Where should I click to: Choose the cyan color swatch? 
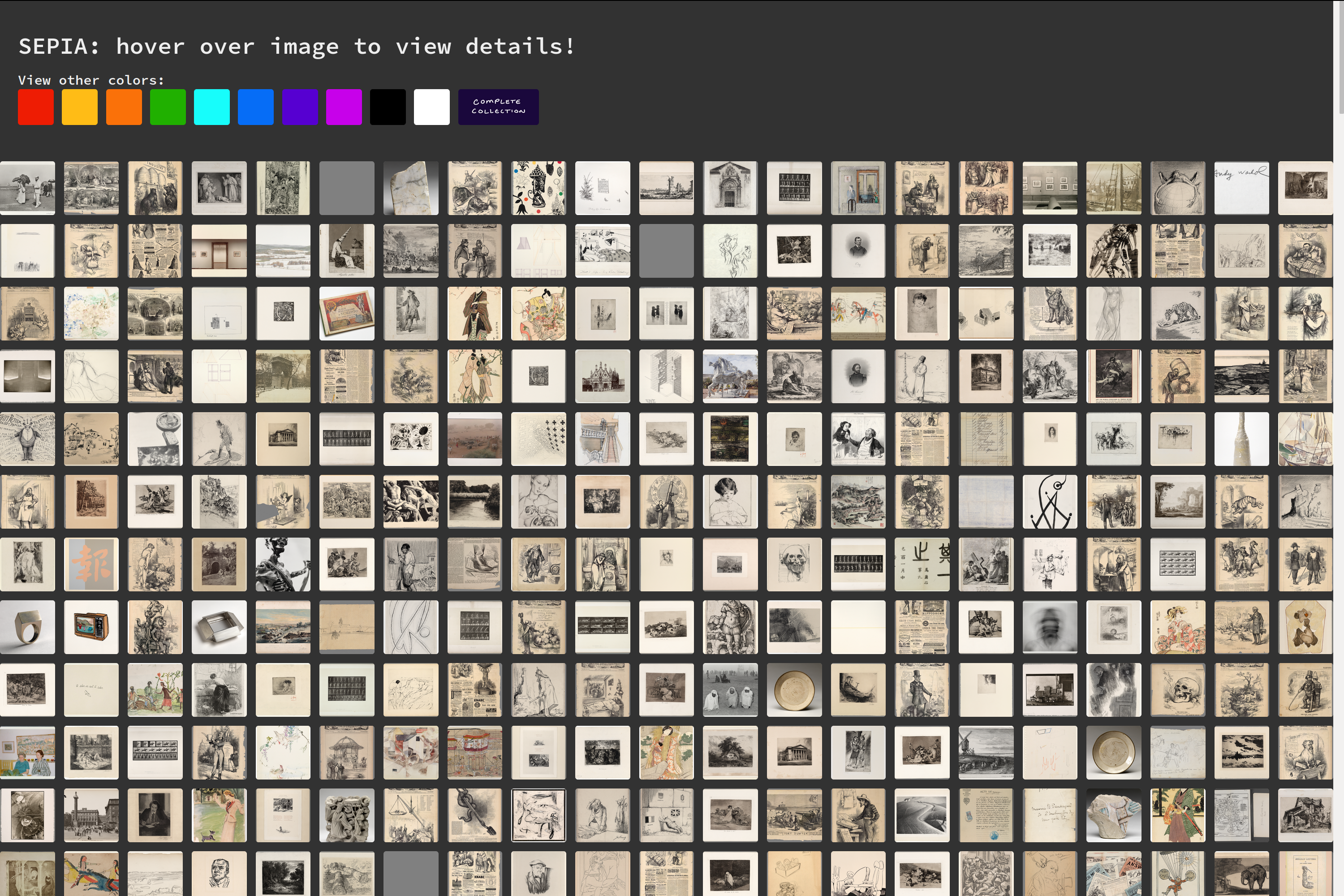coord(211,107)
